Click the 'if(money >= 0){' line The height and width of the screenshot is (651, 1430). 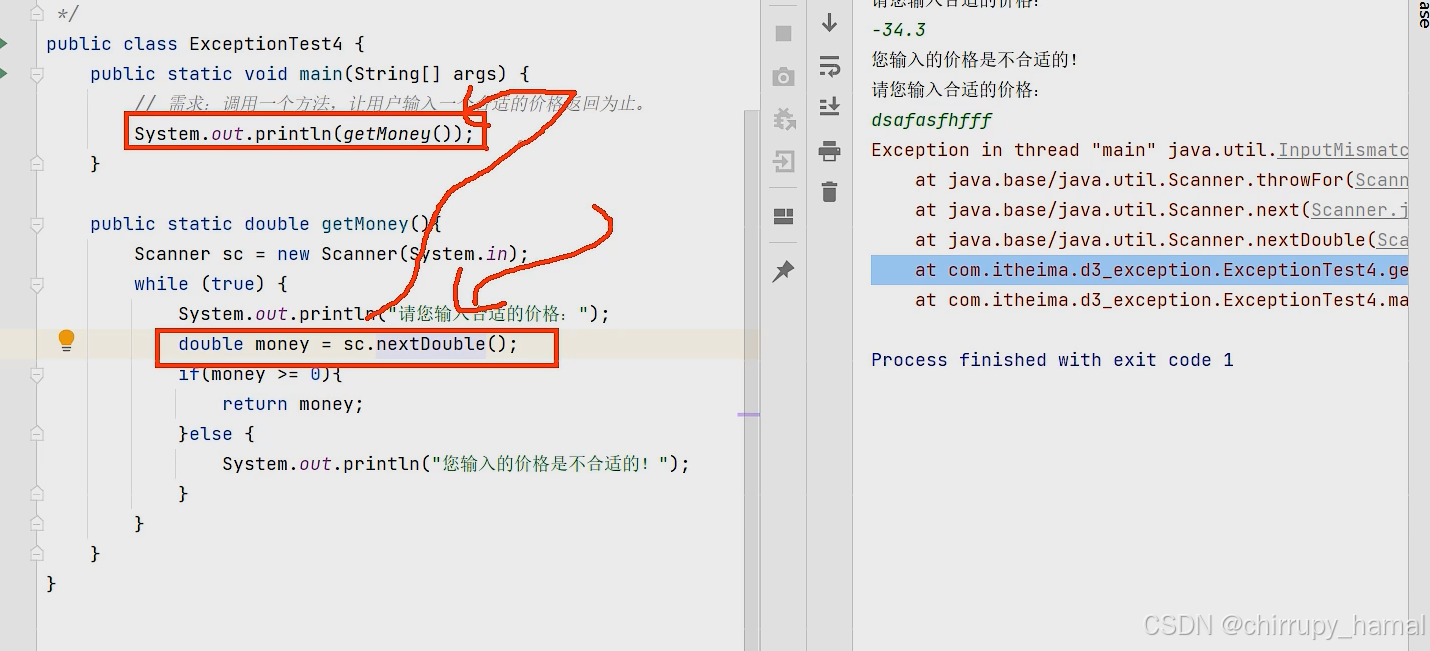pyautogui.click(x=260, y=374)
